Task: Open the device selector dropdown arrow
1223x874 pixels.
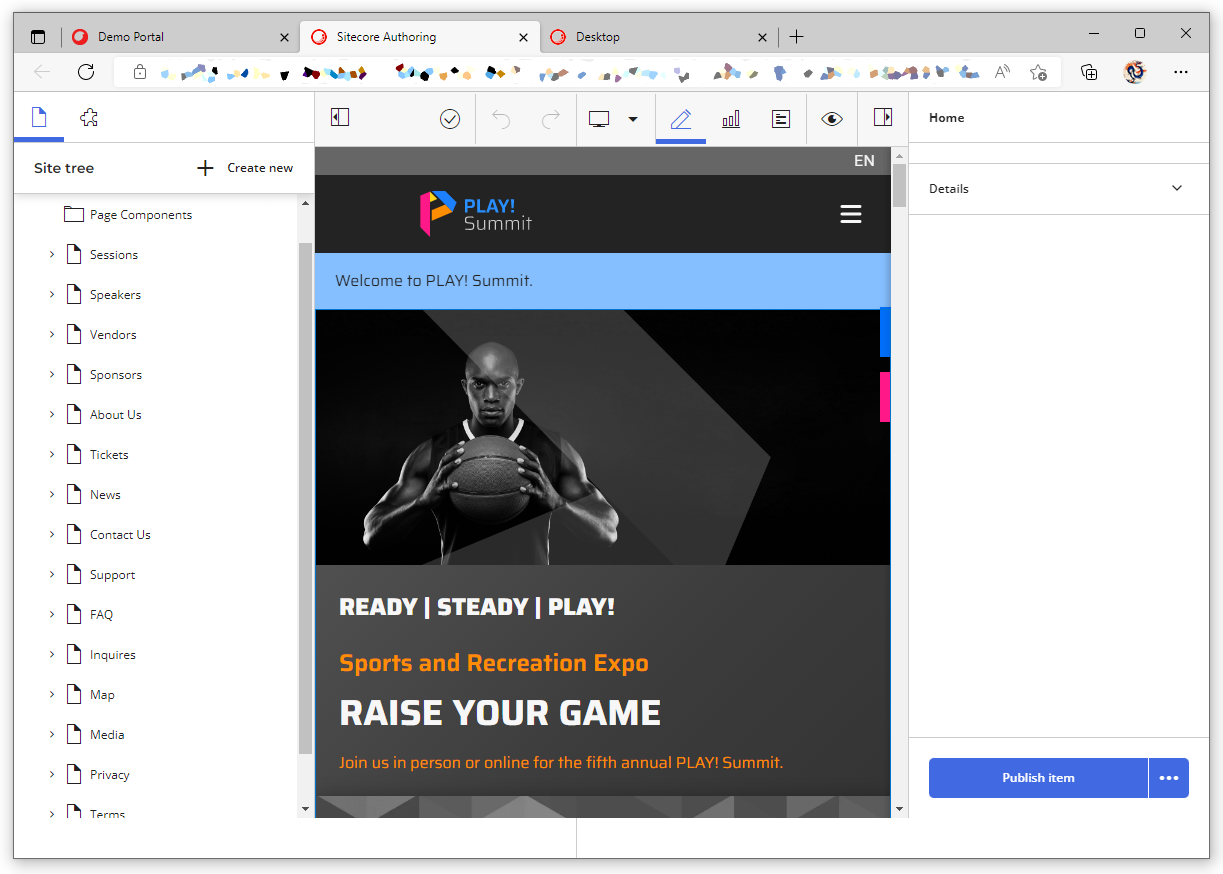Action: (x=633, y=119)
